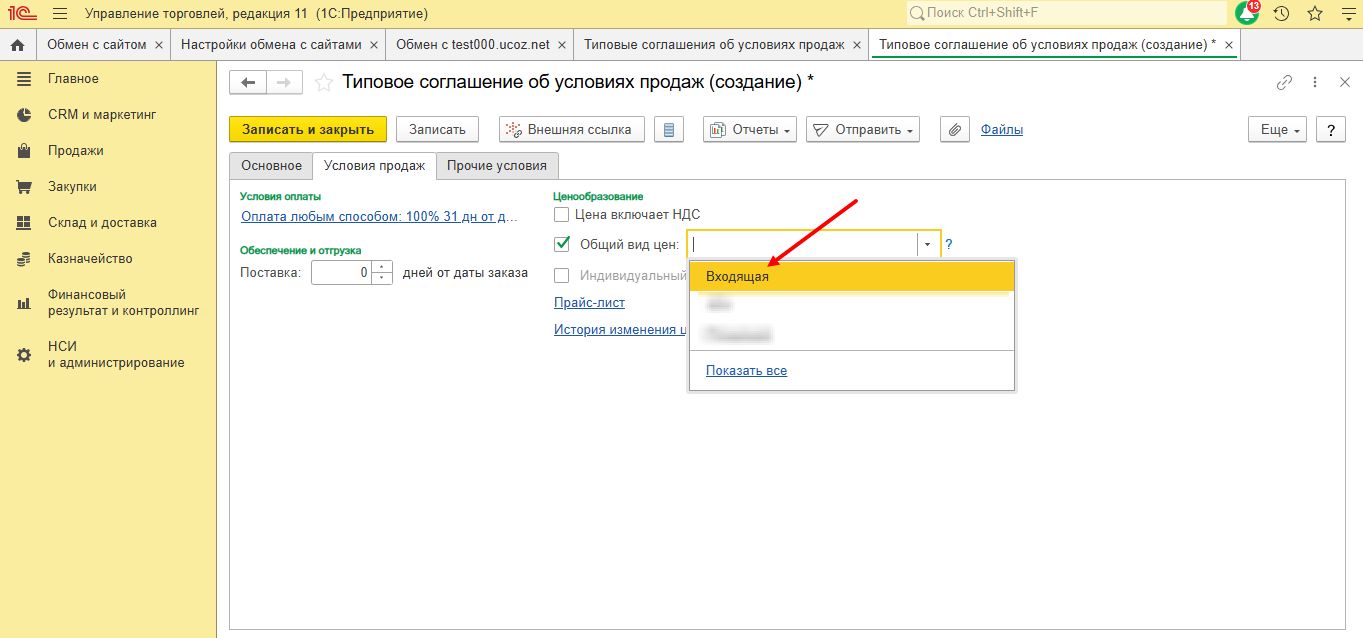Screen dimensions: 1363x638
Task: Switch to the 'Прочие условия' tab
Action: coord(497,166)
